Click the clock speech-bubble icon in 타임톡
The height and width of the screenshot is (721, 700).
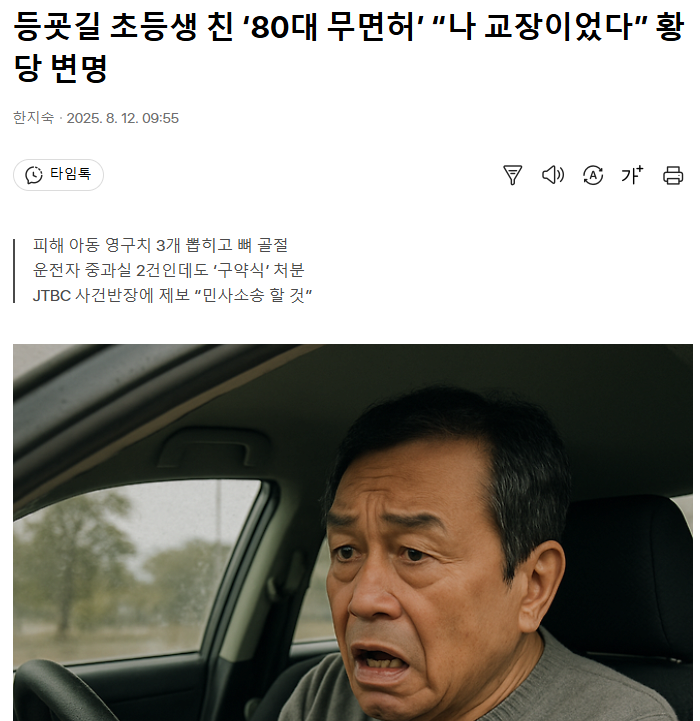(34, 175)
